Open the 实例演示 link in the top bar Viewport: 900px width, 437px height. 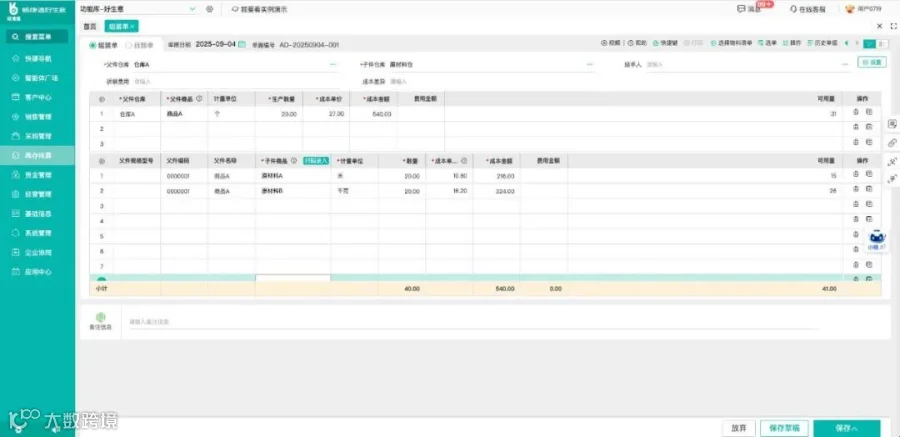tap(259, 9)
